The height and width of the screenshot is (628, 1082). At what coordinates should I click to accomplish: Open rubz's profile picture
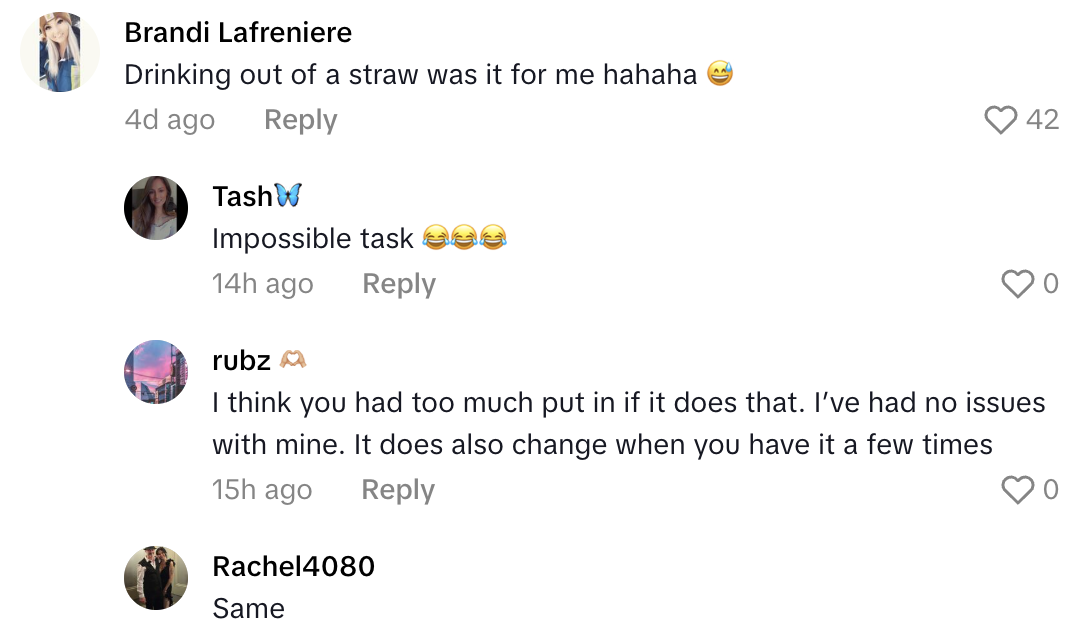156,372
